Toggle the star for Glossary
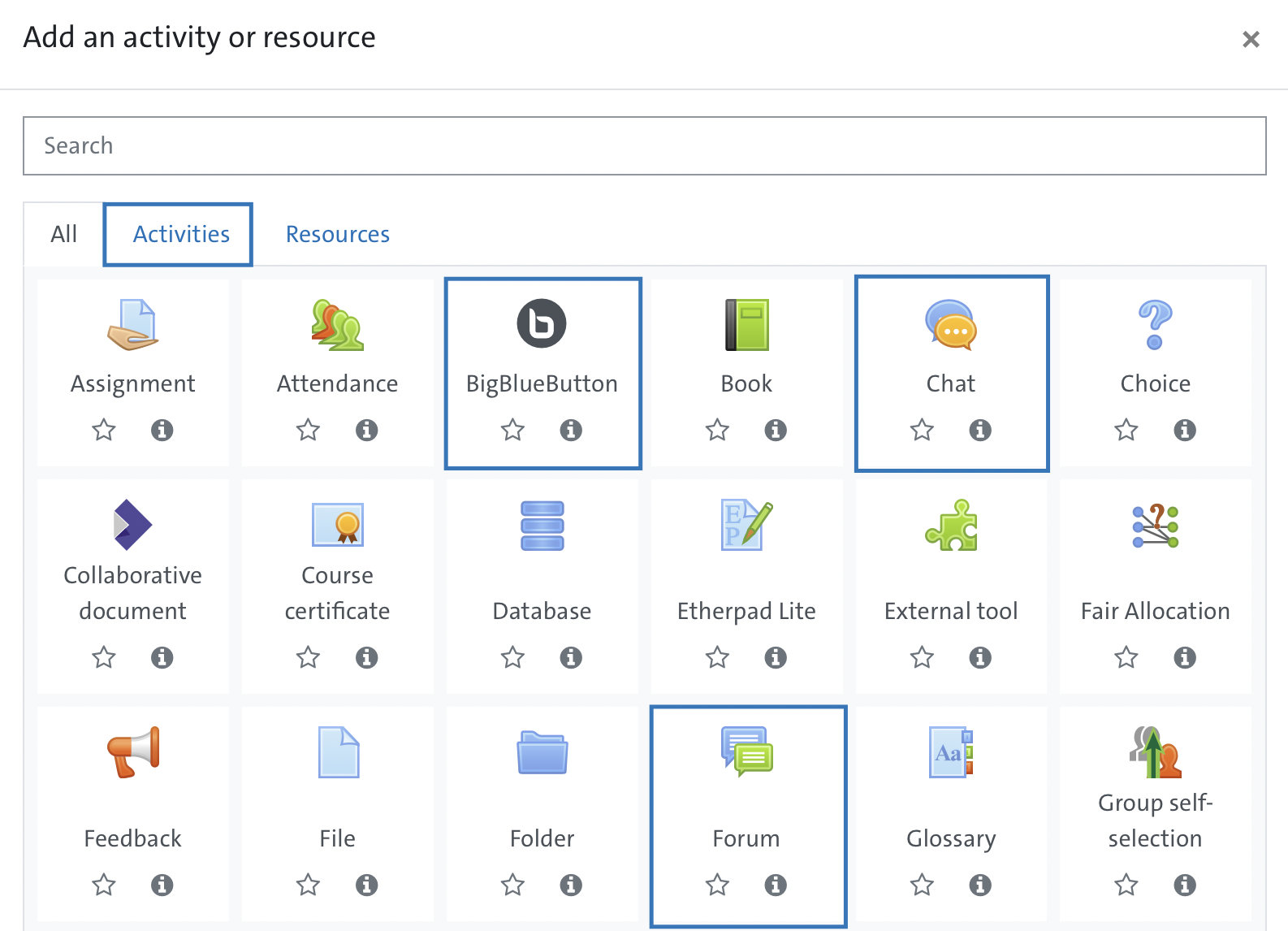The image size is (1288, 931). [x=922, y=885]
